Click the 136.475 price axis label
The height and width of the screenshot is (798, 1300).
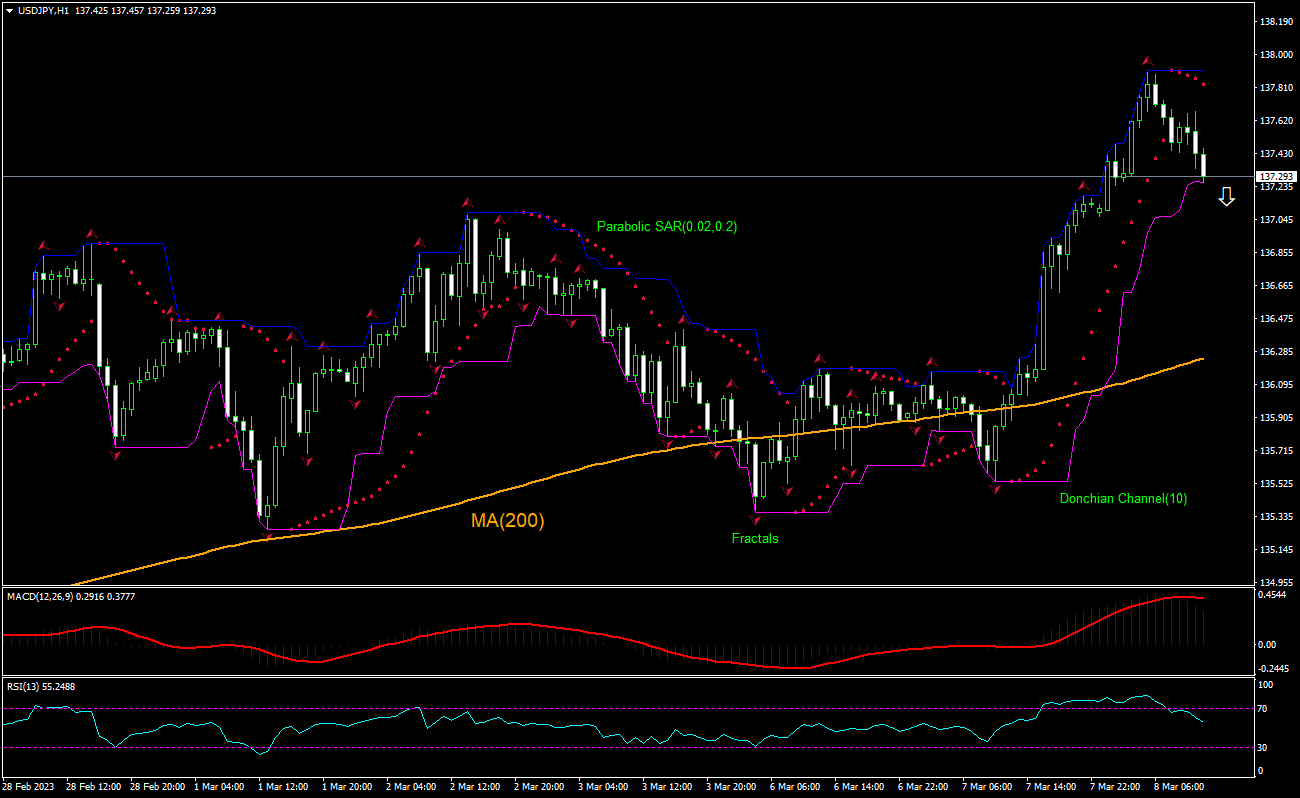tap(1276, 319)
